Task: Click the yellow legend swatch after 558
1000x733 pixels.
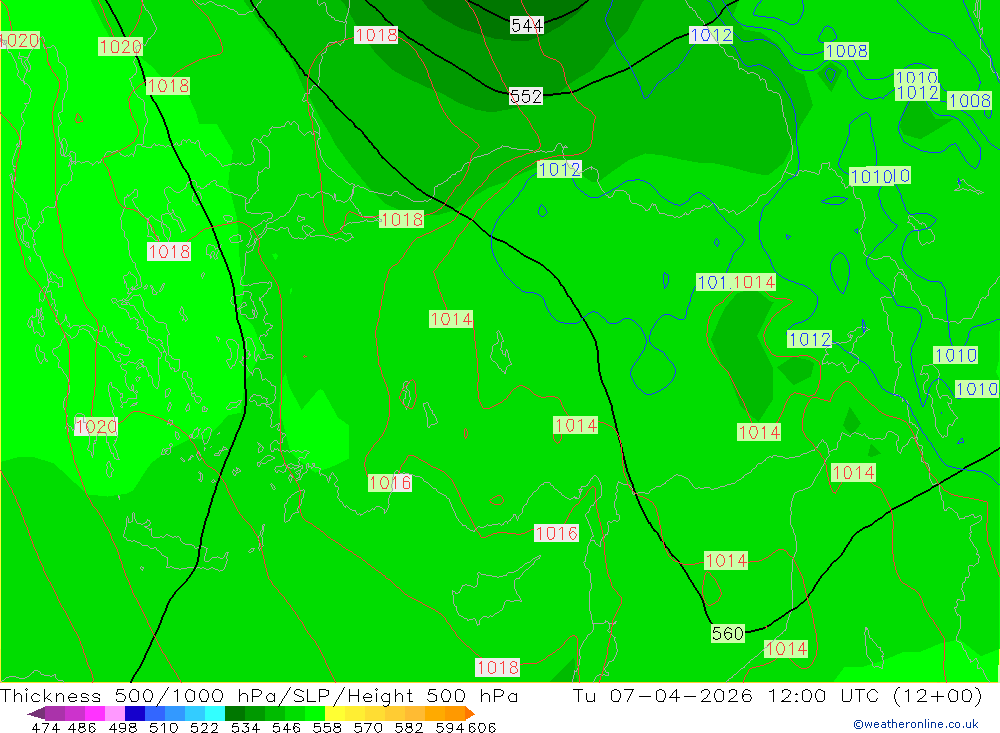Action: pyautogui.click(x=335, y=713)
